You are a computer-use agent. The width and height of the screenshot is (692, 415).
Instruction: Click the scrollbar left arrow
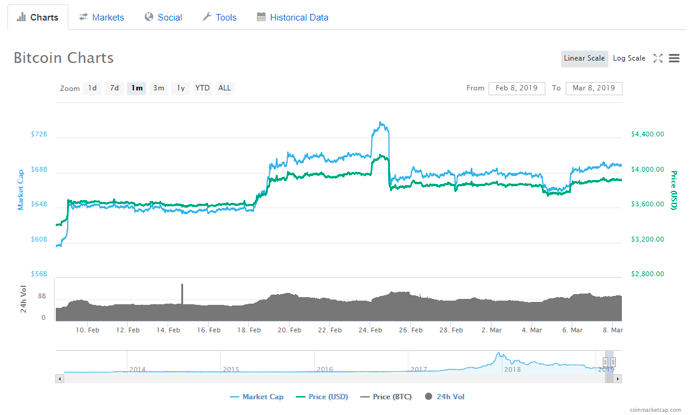pyautogui.click(x=60, y=378)
